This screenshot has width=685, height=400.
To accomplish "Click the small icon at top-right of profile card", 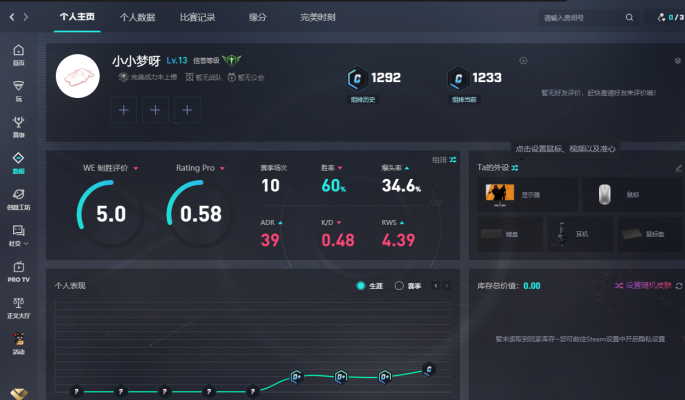I will (x=678, y=61).
